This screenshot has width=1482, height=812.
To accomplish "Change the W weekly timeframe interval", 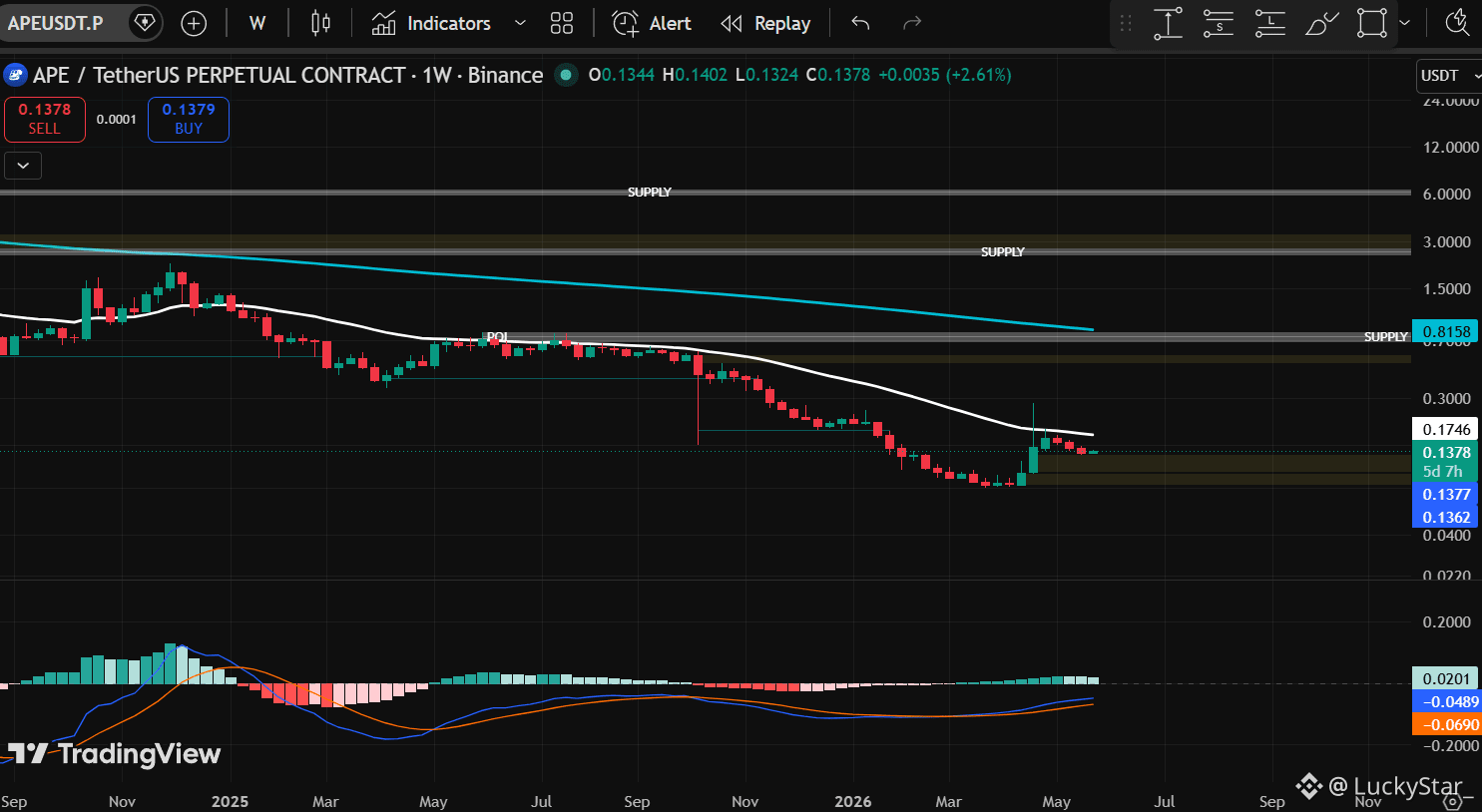I will pos(257,23).
